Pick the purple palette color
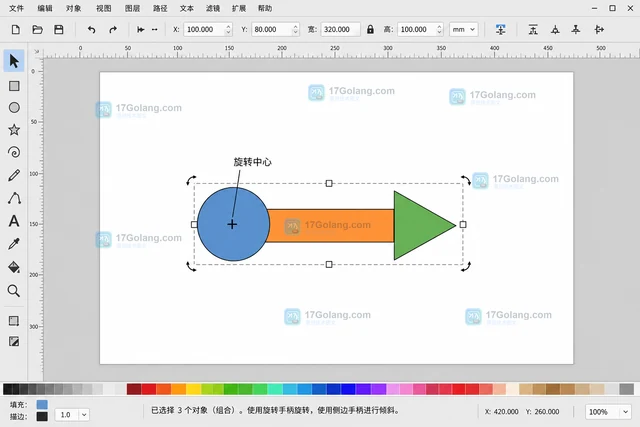Image resolution: width=640 pixels, height=427 pixels. [x=379, y=389]
